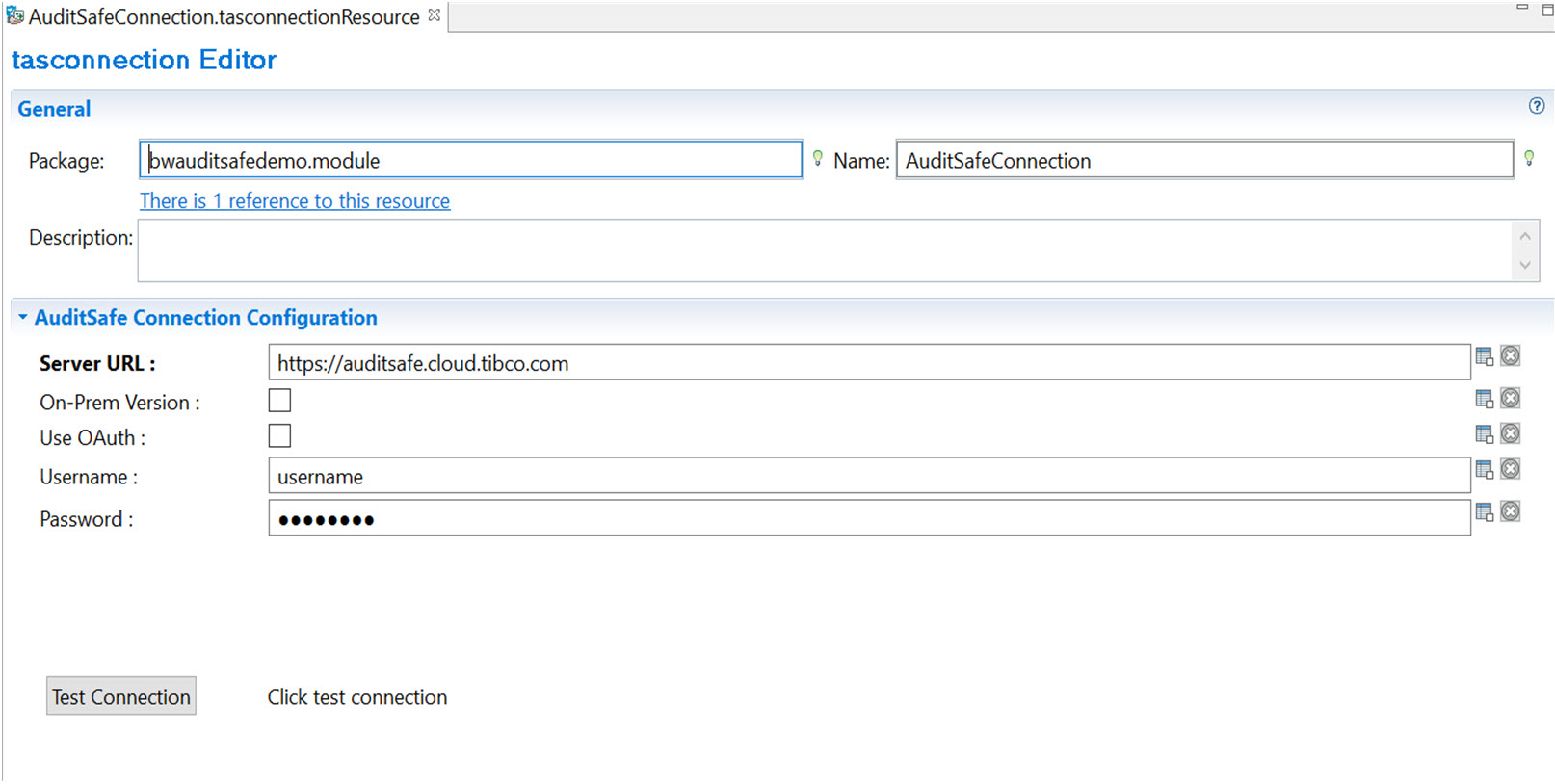Focus the Name field containing AuditSafeConnection
1555x784 pixels.
pos(1204,161)
